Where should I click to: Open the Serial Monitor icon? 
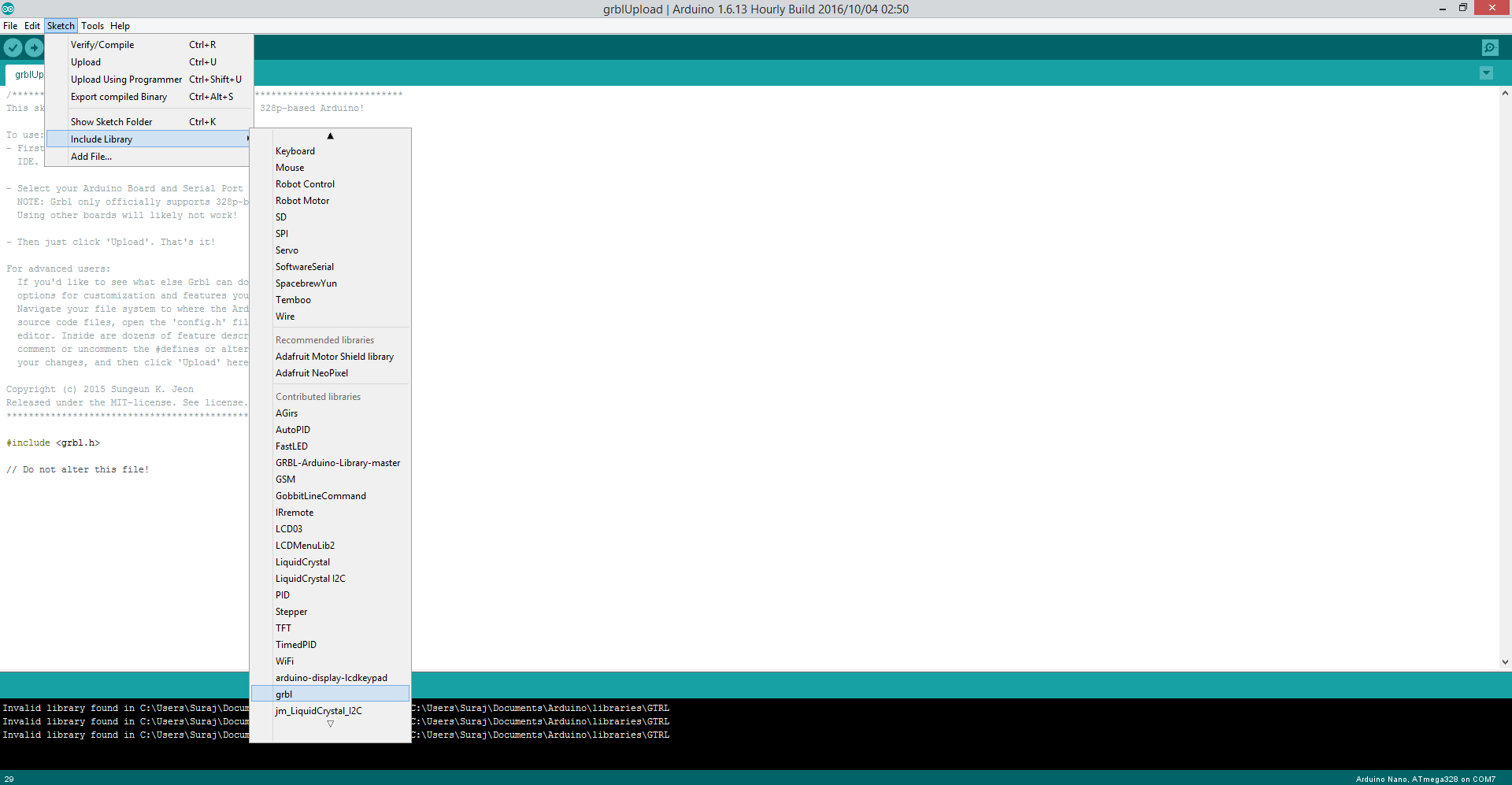point(1490,47)
